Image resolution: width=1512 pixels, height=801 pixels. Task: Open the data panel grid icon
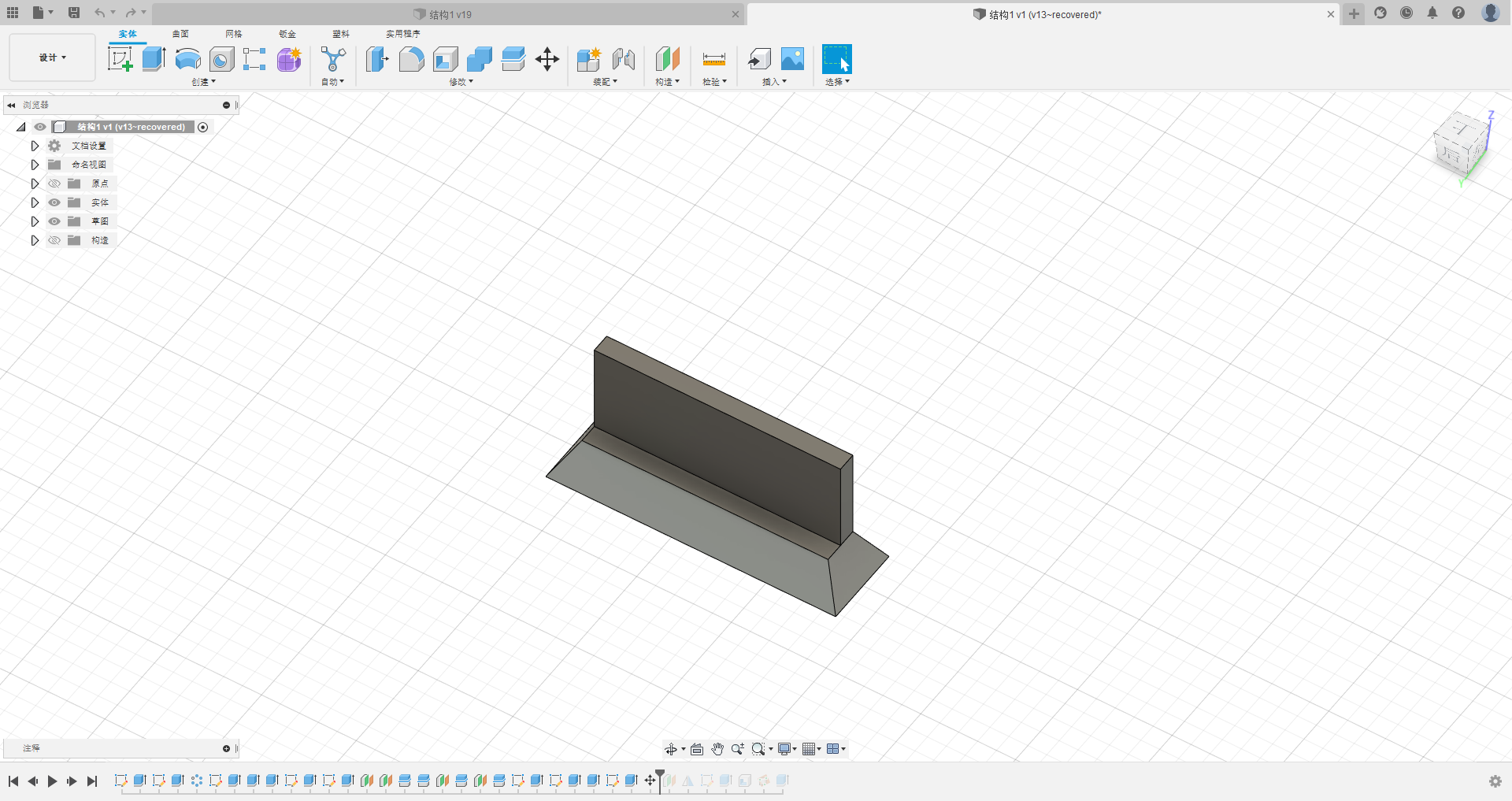[13, 13]
